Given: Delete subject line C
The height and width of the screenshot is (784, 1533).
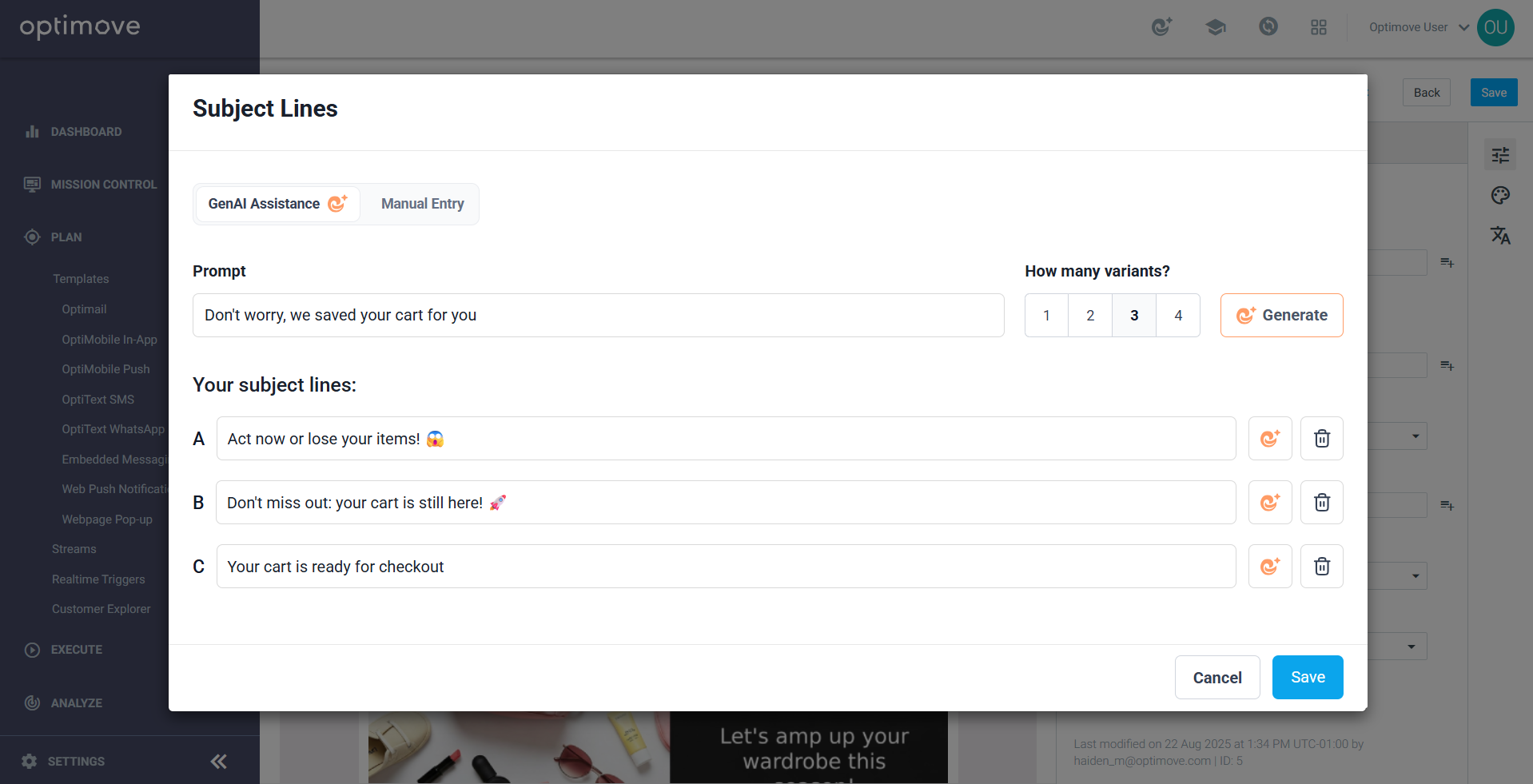Looking at the screenshot, I should pos(1321,567).
